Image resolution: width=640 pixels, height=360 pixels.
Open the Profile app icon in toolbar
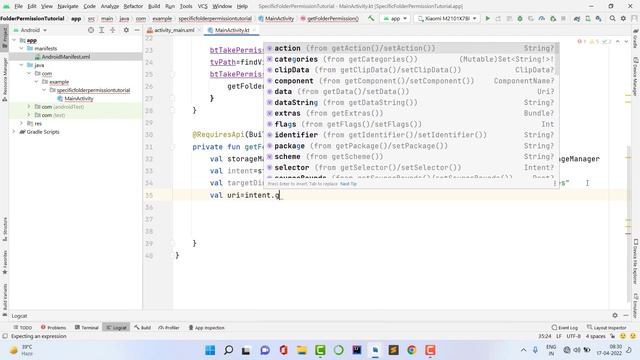542,18
